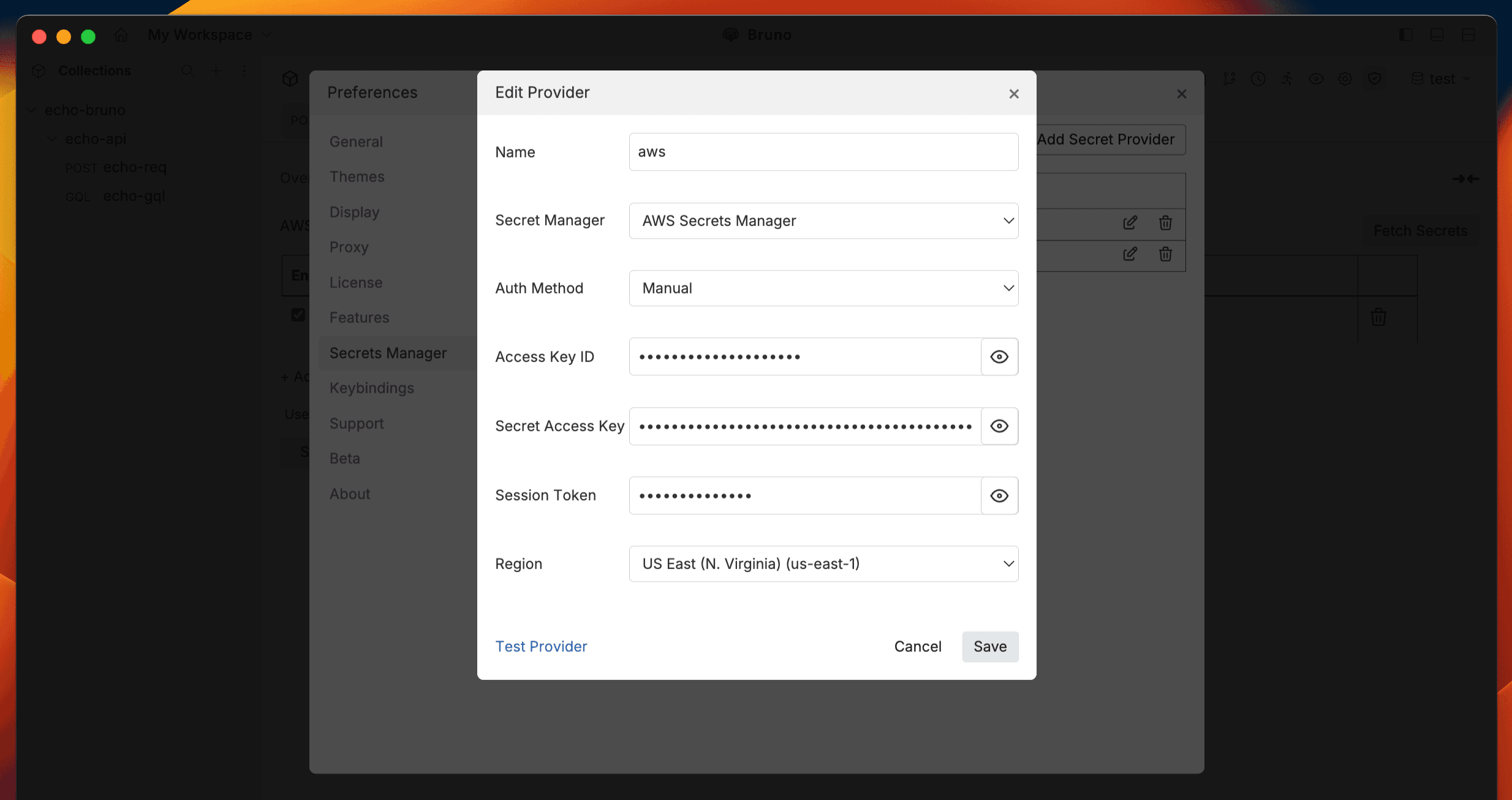This screenshot has height=800, width=1512.
Task: Click the security shield icon
Action: tap(1375, 78)
